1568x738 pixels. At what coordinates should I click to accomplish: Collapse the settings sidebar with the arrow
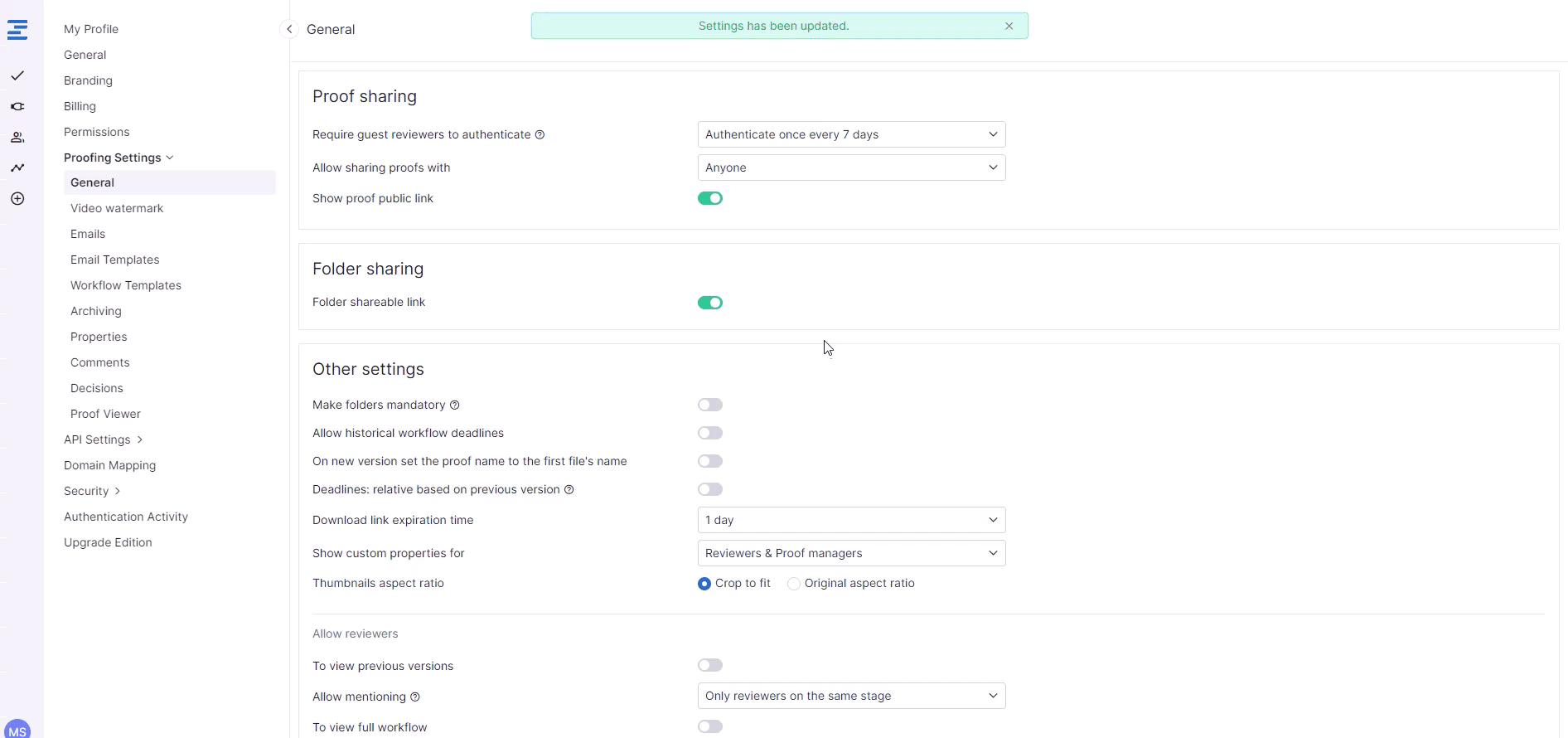click(289, 29)
